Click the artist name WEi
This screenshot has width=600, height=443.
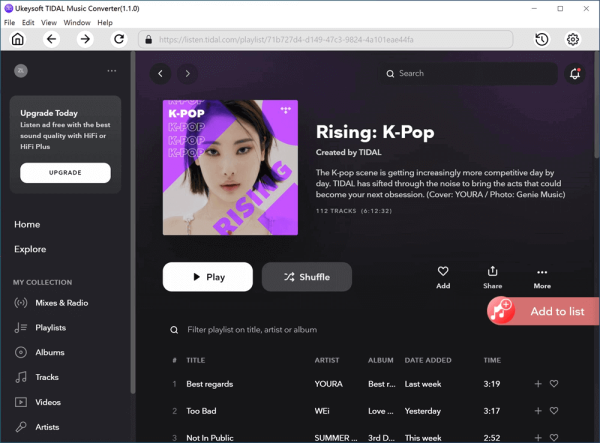(322, 411)
